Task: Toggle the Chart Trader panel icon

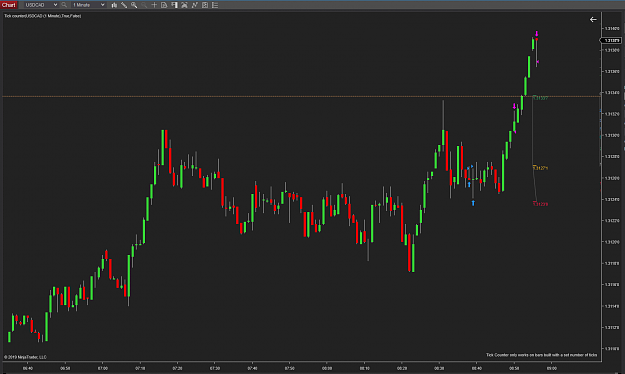Action: click(x=174, y=5)
